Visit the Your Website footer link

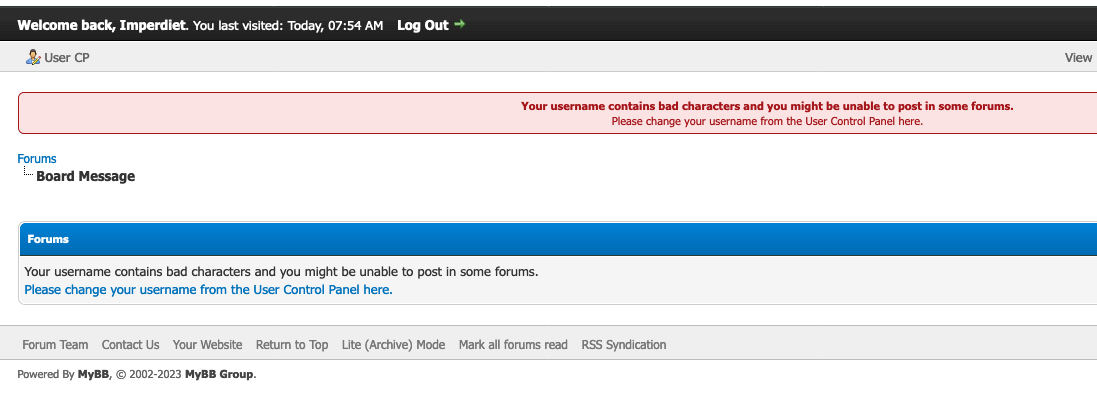pos(207,345)
